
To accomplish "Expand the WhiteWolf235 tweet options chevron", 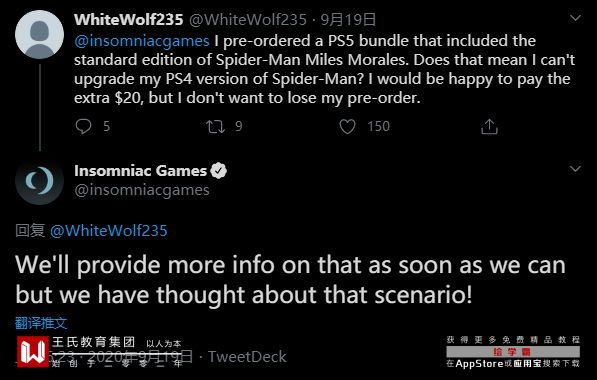I will 575,18.
